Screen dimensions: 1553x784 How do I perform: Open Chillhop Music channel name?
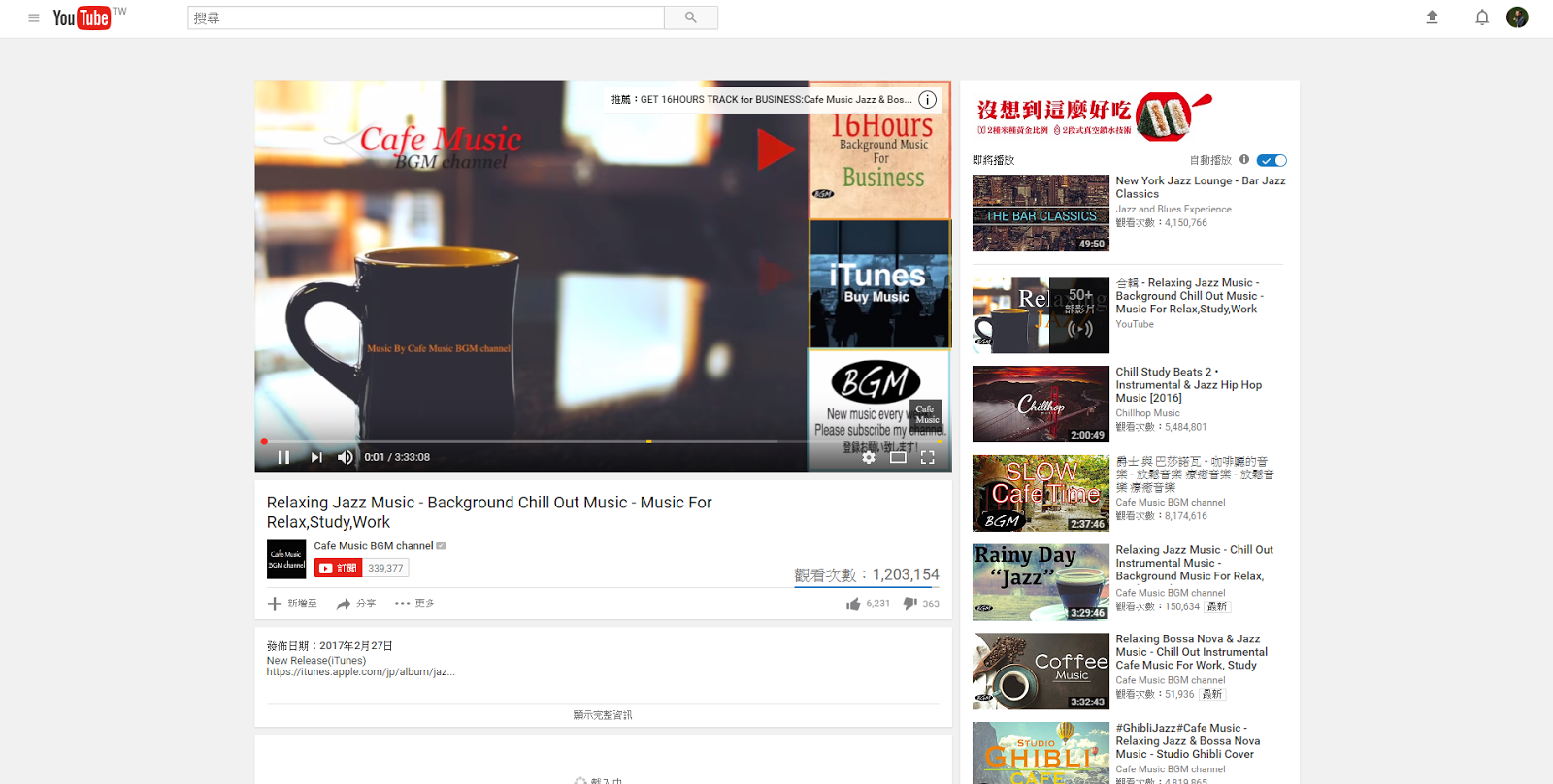click(1148, 413)
